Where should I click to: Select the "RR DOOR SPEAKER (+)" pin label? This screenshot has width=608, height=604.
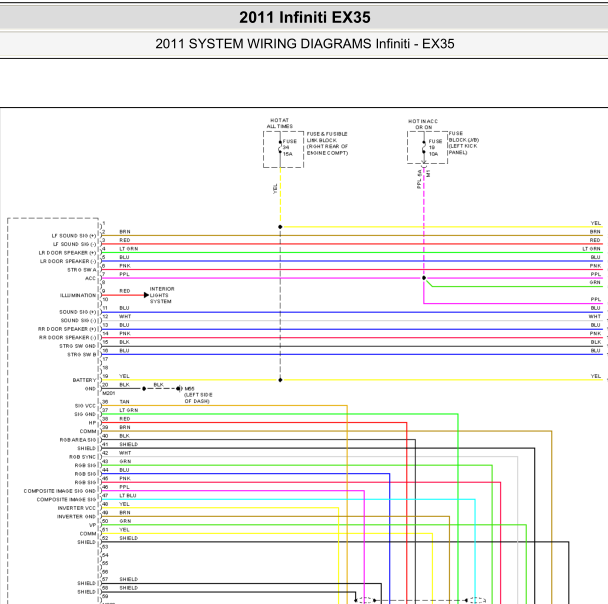click(x=67, y=329)
